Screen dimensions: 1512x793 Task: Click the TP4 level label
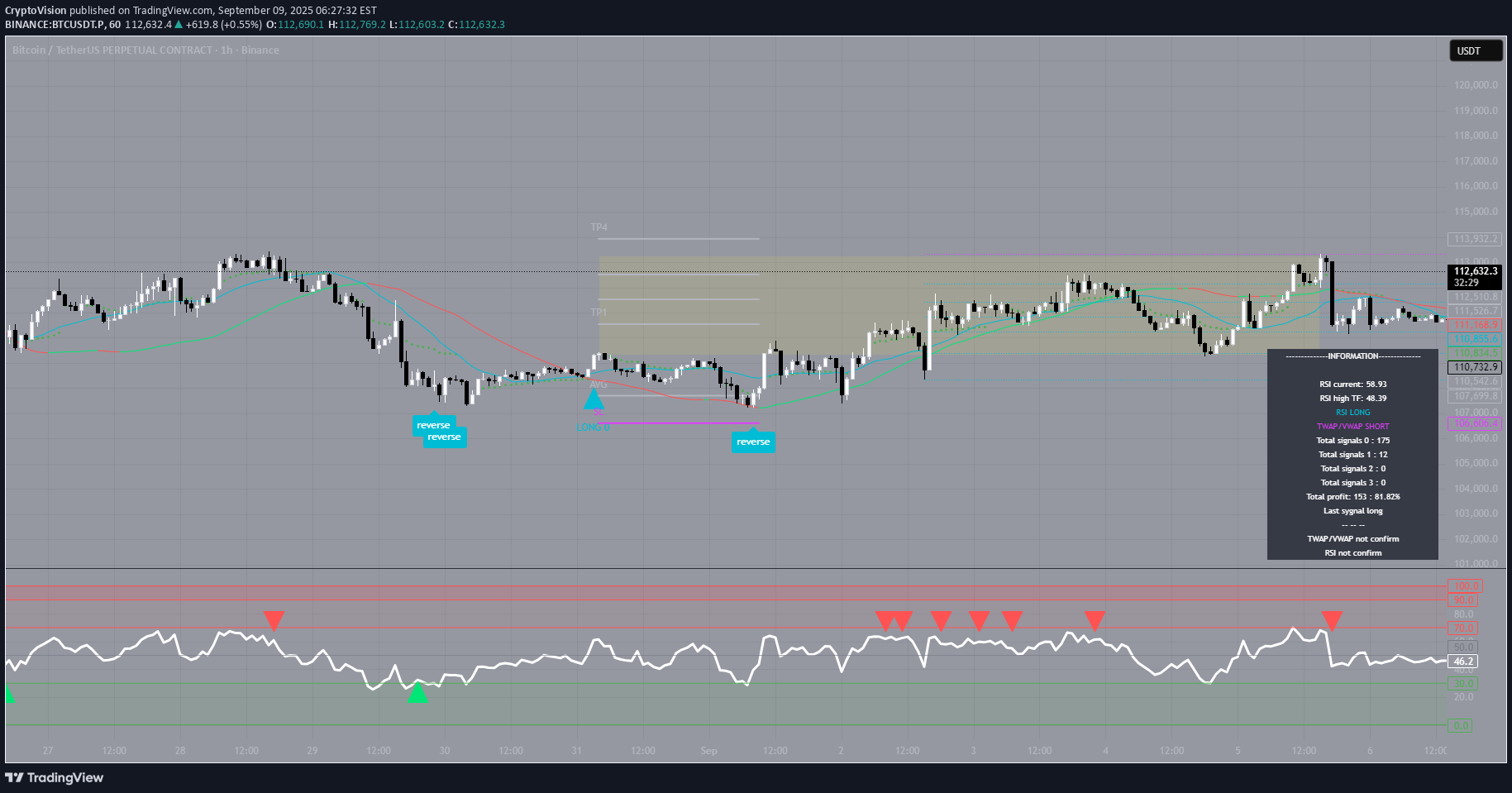click(599, 227)
